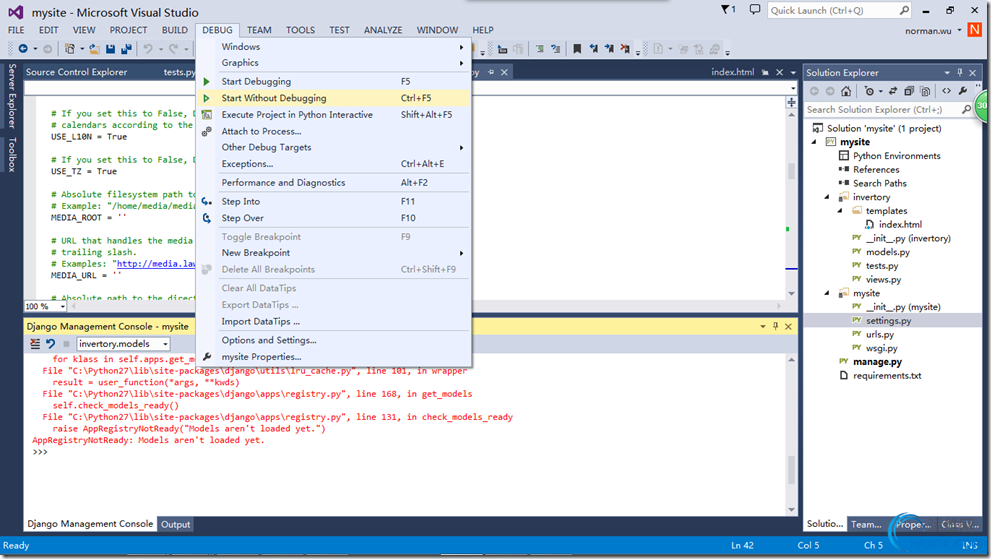Image resolution: width=991 pixels, height=559 pixels.
Task: Collapse the invertory folder node
Action: 827,197
